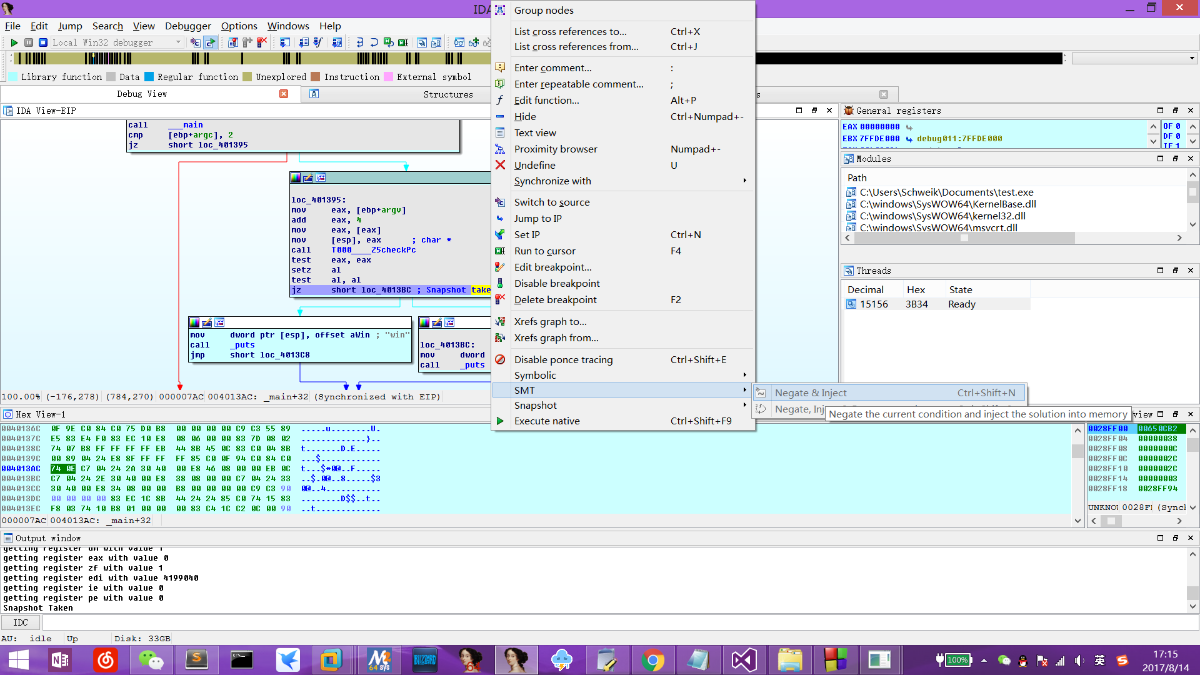1200x675 pixels.
Task: Open the Debugger menu
Action: point(190,26)
